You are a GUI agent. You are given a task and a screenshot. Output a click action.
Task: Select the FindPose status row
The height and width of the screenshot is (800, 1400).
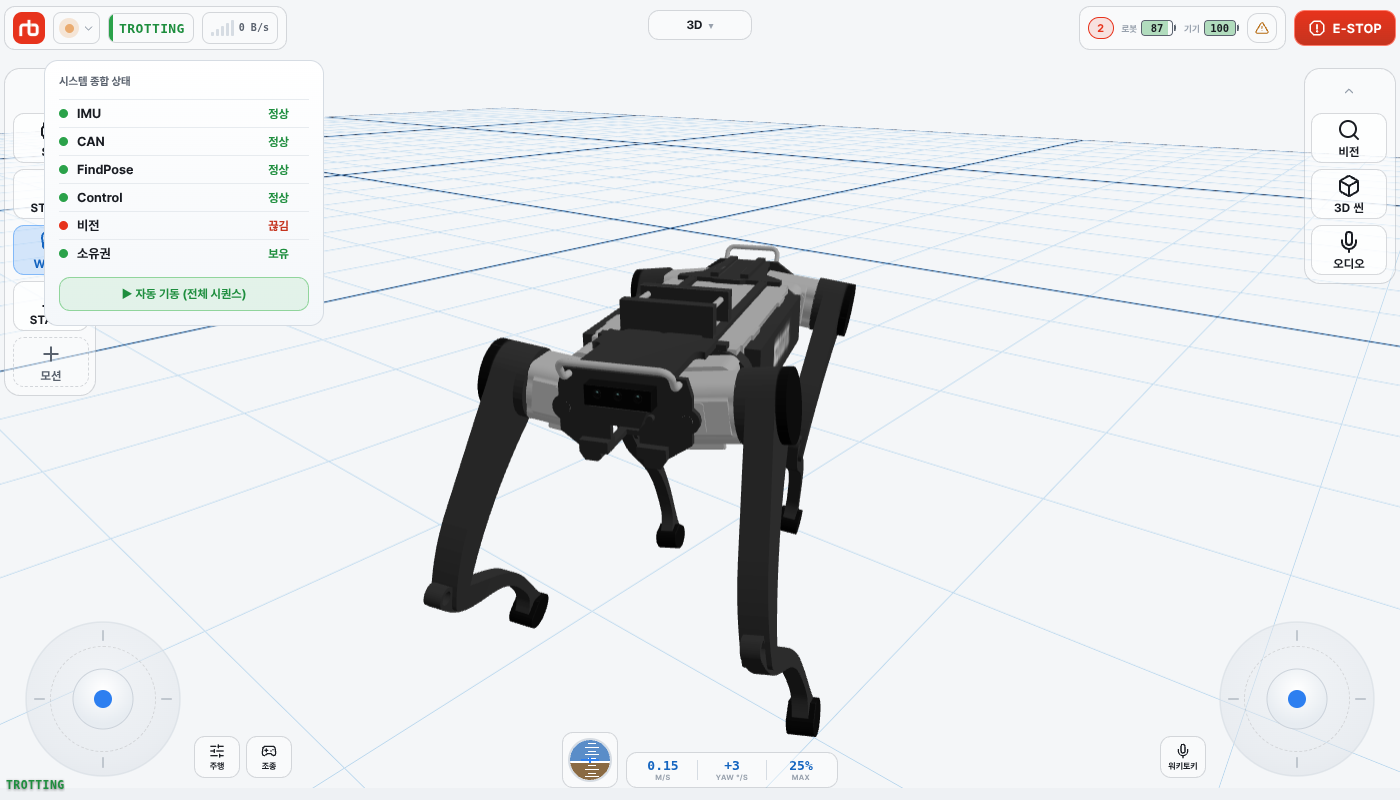tap(184, 170)
